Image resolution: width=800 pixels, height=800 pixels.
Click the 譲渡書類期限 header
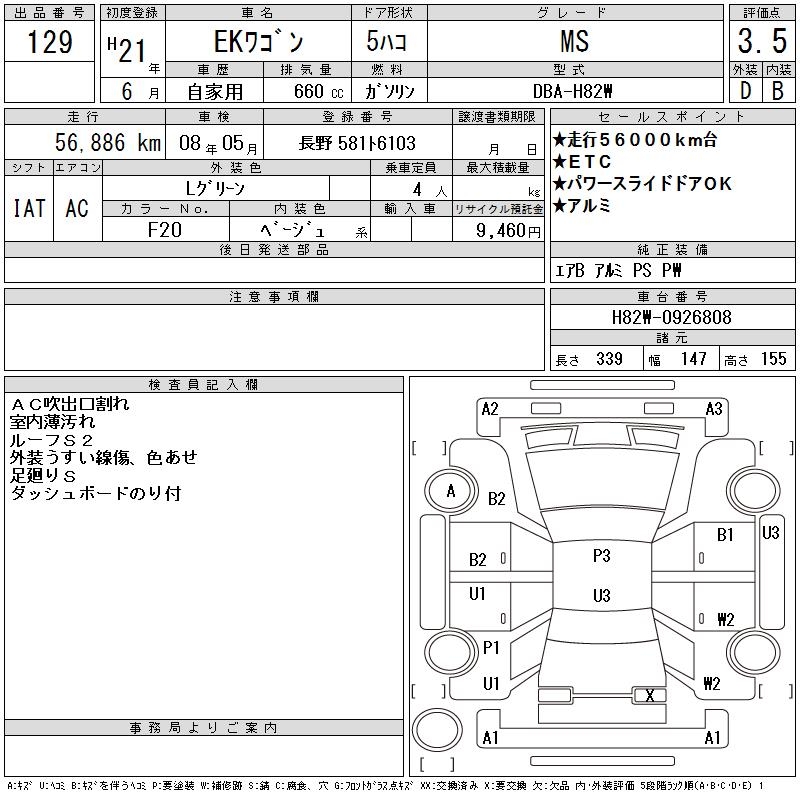497,117
